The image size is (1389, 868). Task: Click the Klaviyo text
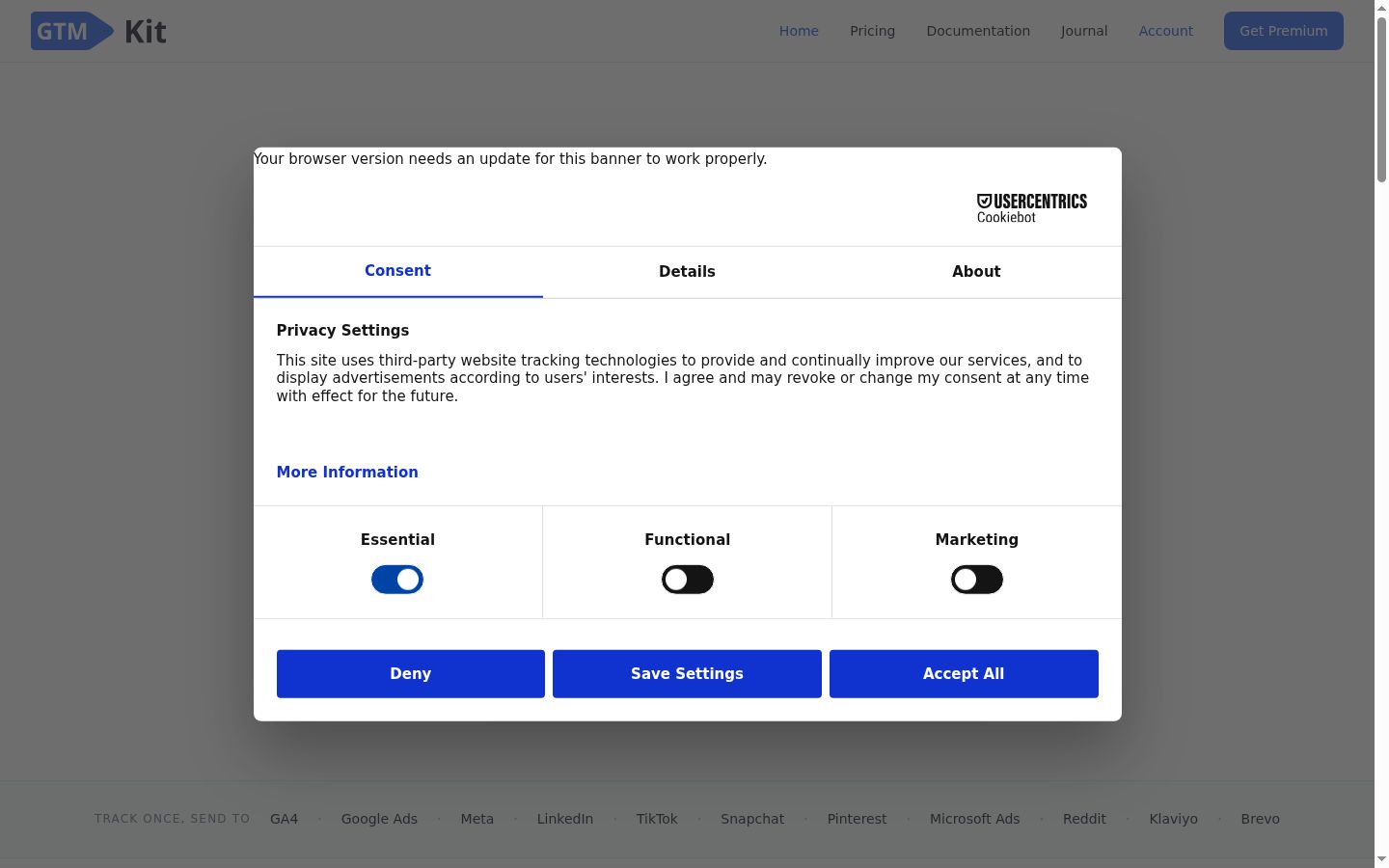click(x=1173, y=819)
